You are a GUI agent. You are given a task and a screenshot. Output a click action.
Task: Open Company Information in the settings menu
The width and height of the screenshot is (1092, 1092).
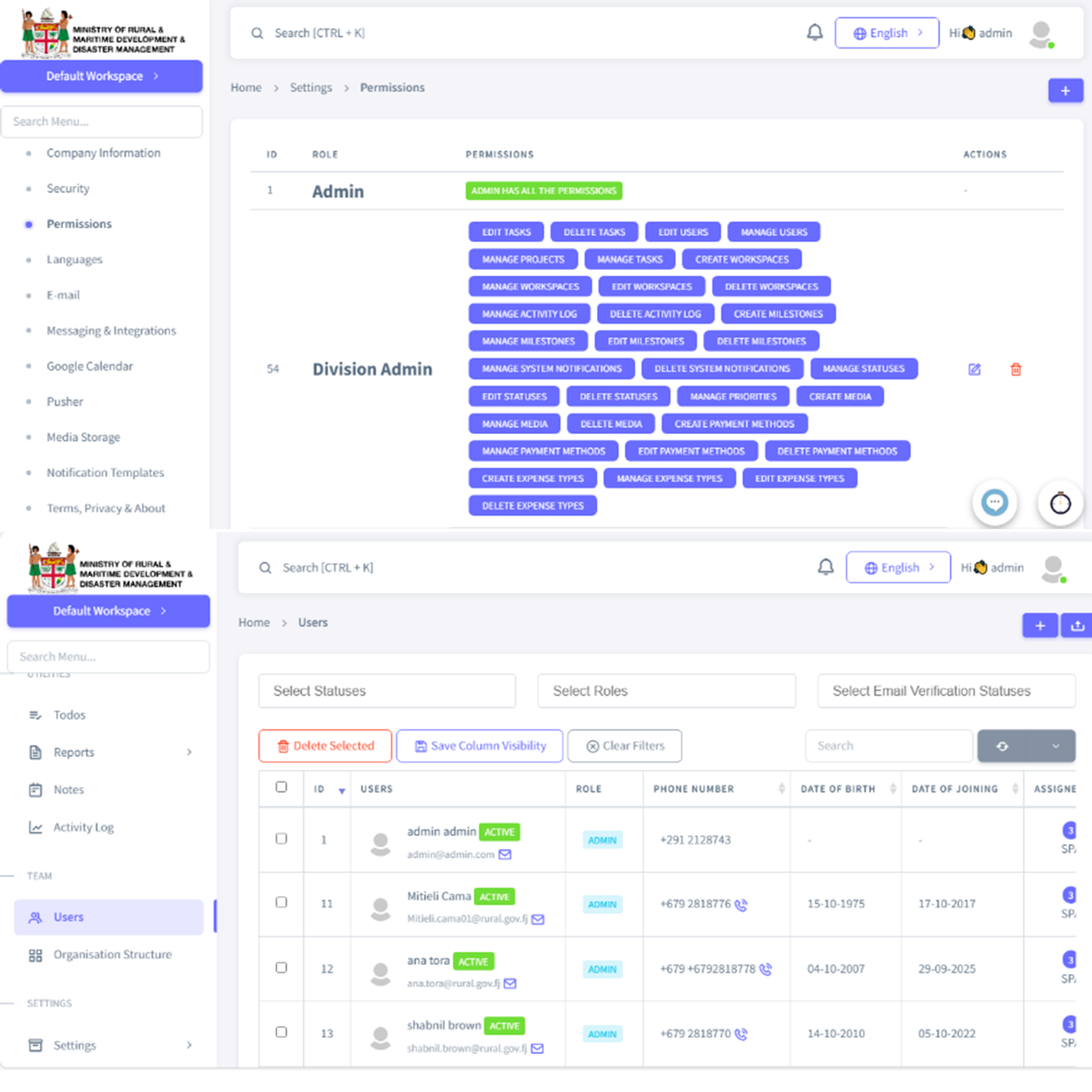click(x=103, y=153)
